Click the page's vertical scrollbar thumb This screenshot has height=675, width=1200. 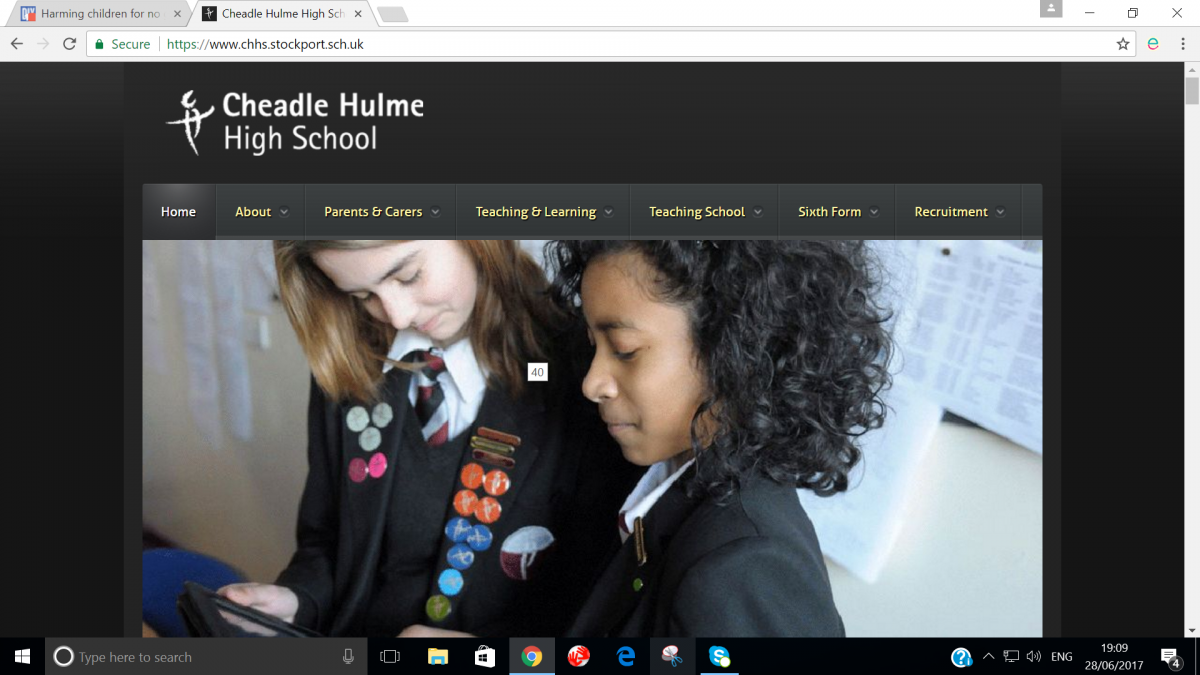coord(1191,90)
